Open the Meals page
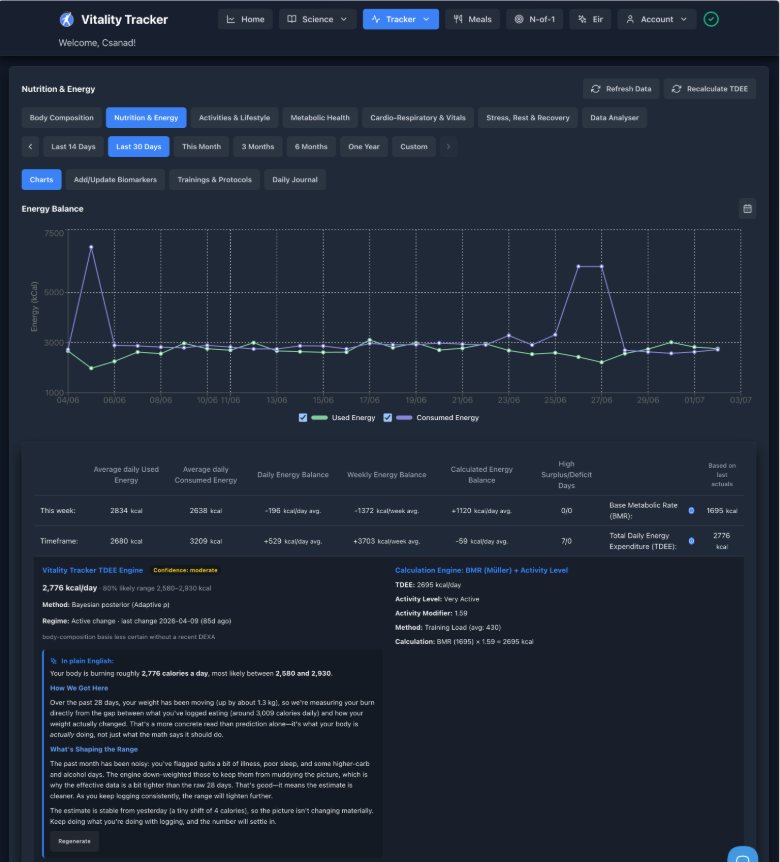Image resolution: width=780 pixels, height=862 pixels. click(x=472, y=19)
